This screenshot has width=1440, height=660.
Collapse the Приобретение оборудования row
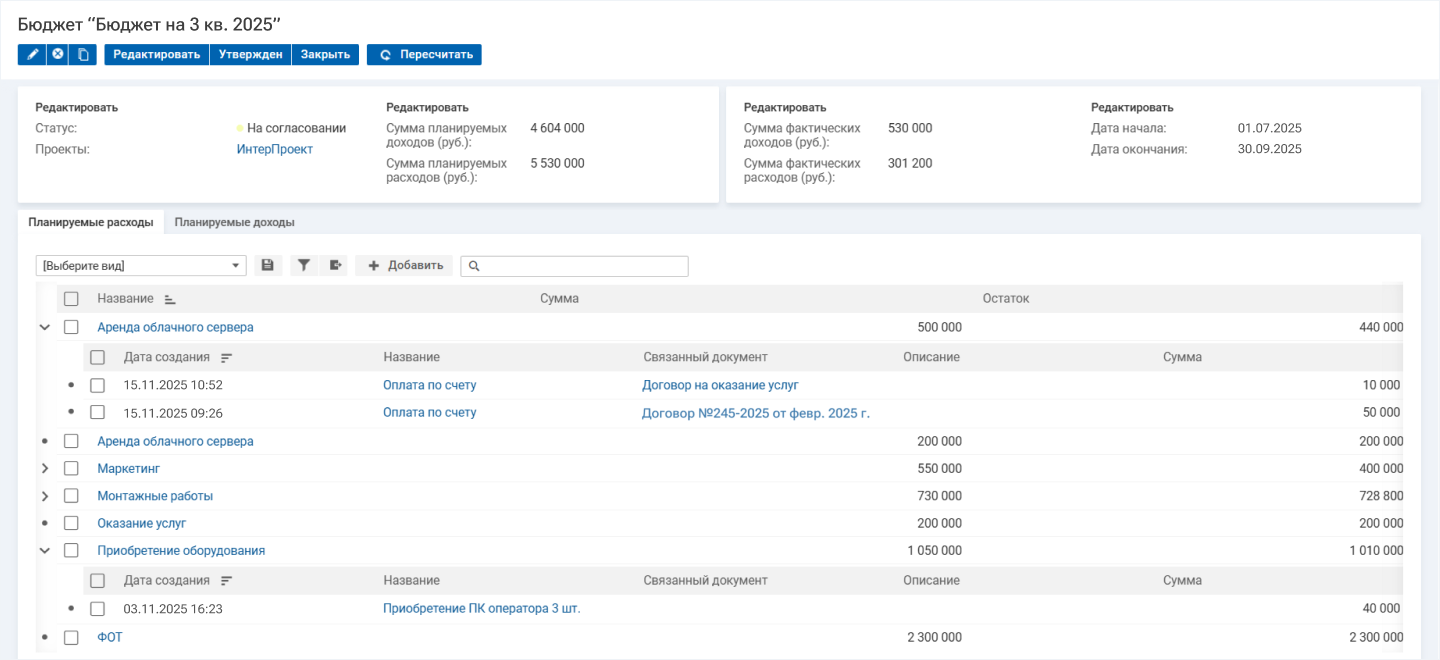coord(45,550)
